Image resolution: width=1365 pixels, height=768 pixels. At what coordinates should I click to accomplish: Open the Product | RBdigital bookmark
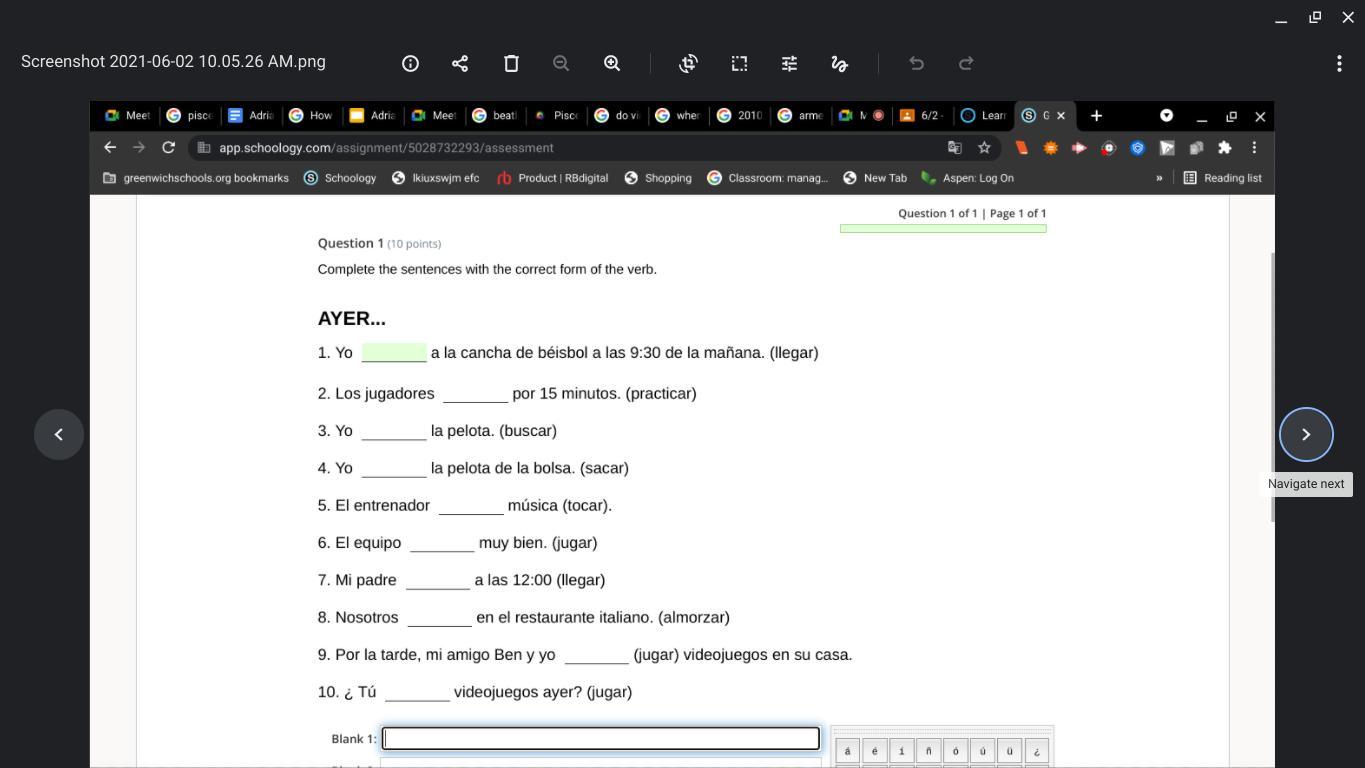552,178
